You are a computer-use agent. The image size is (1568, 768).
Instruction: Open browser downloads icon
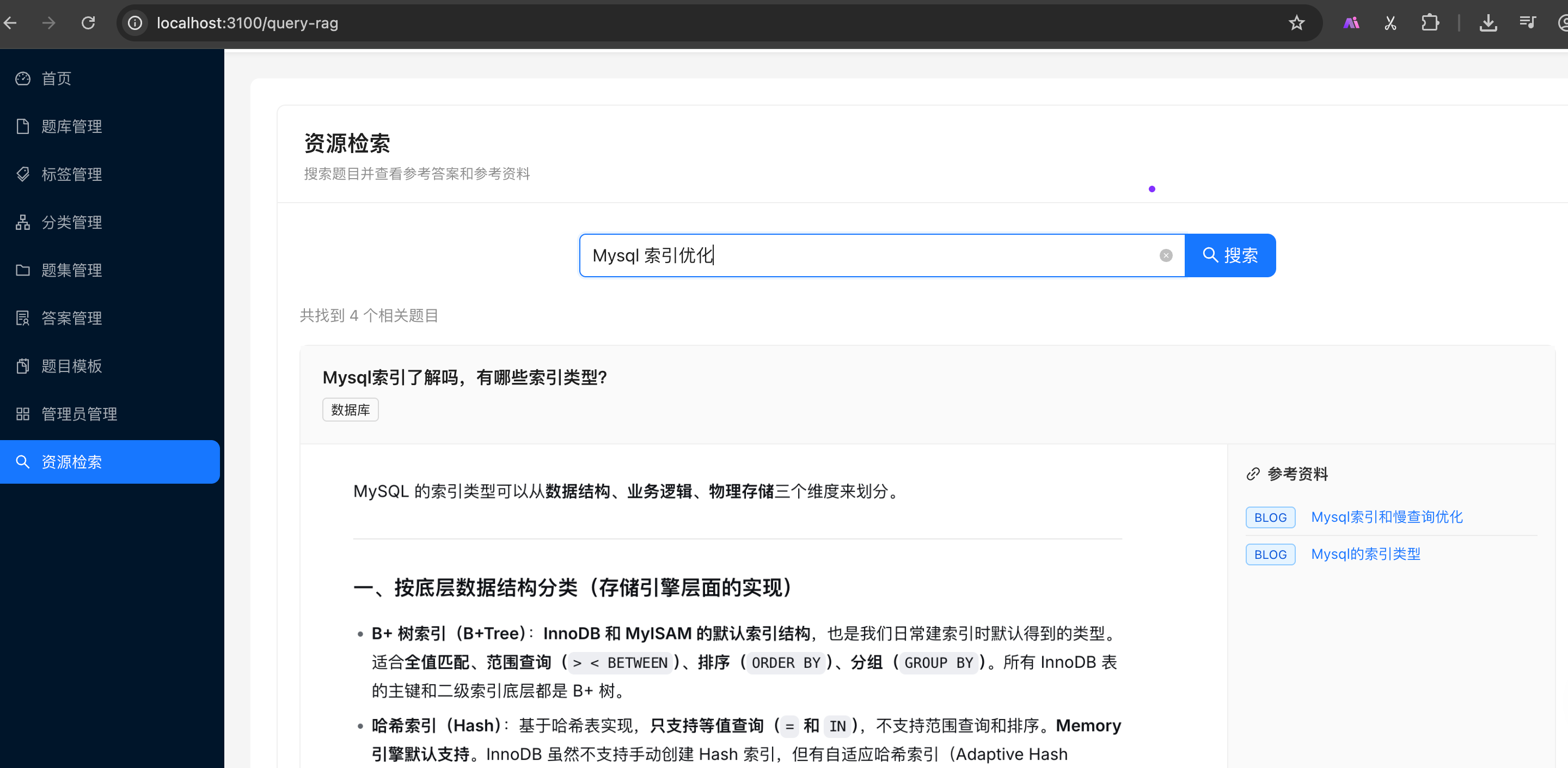(x=1489, y=23)
